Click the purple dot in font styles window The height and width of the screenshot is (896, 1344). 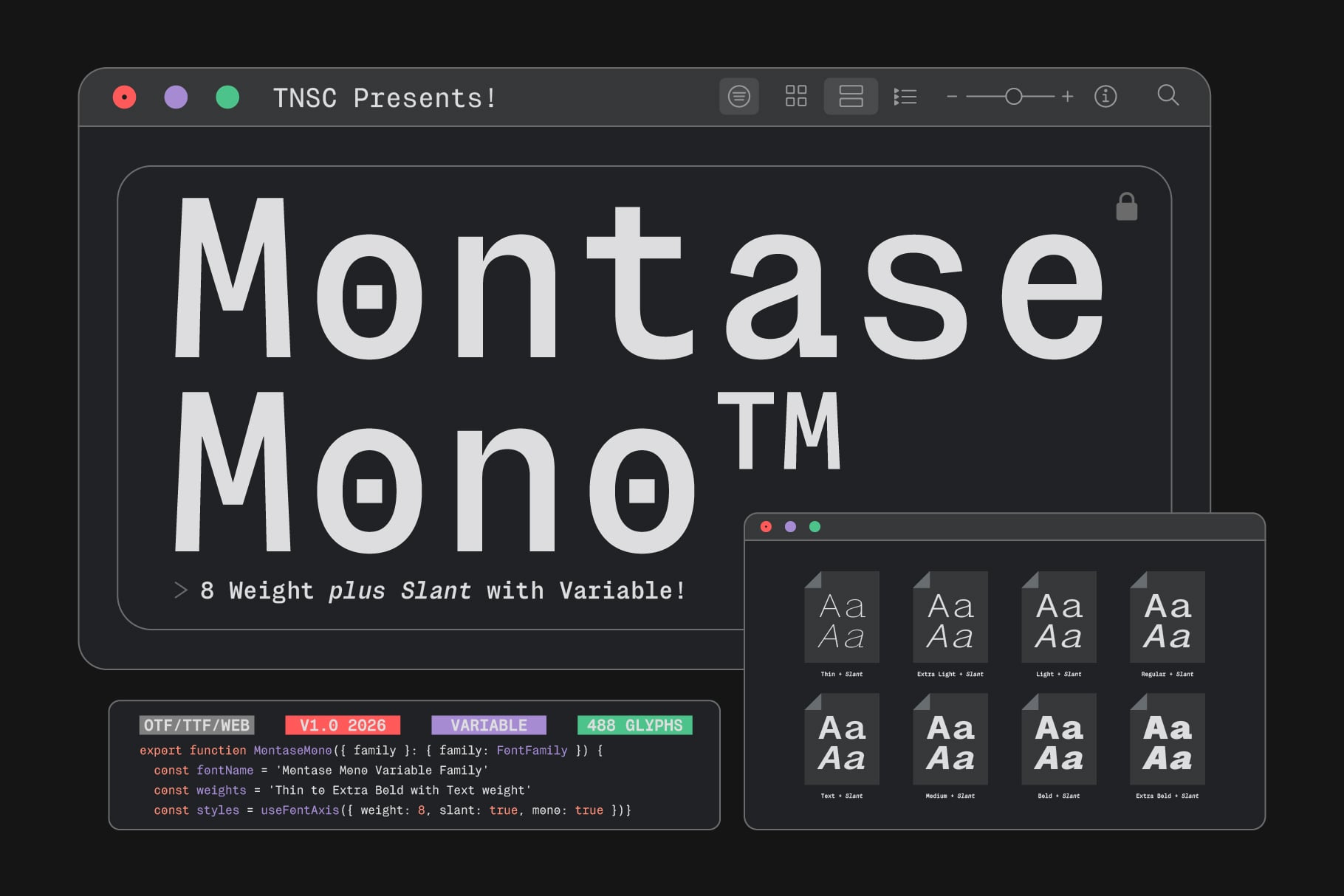pos(790,526)
